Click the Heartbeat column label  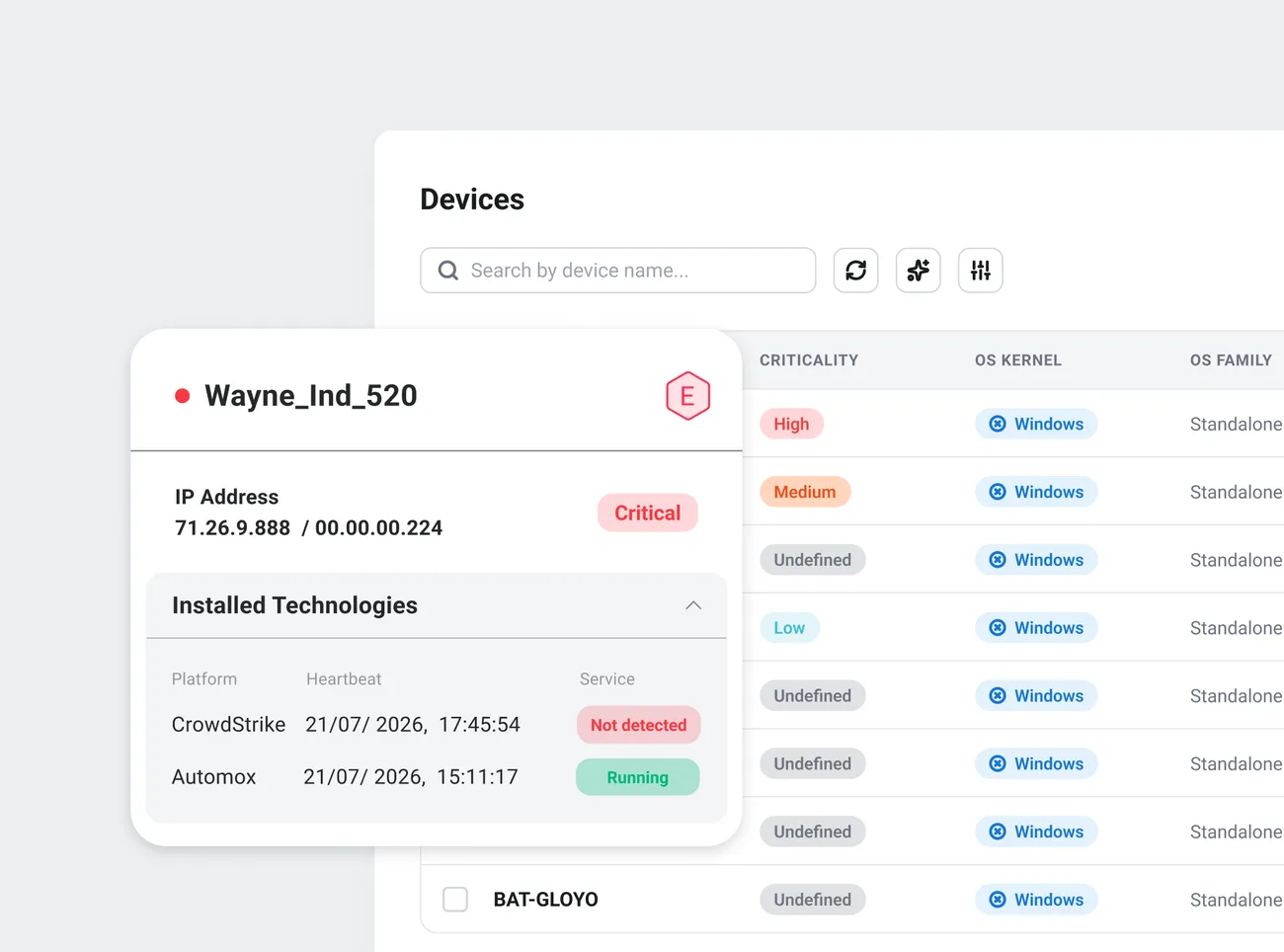click(x=344, y=679)
